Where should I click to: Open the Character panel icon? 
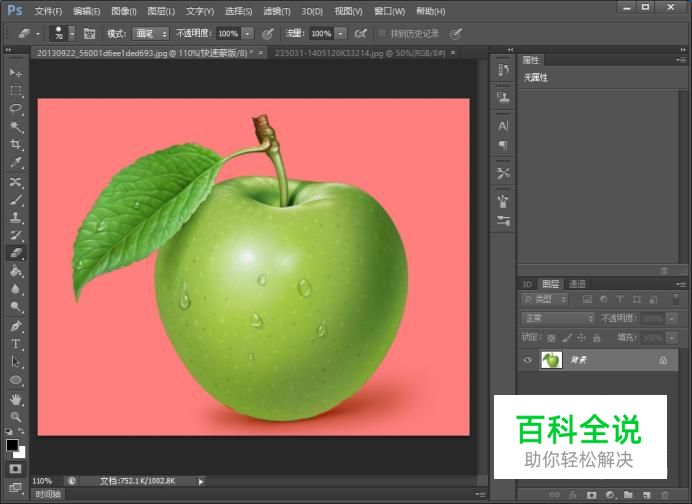point(503,126)
